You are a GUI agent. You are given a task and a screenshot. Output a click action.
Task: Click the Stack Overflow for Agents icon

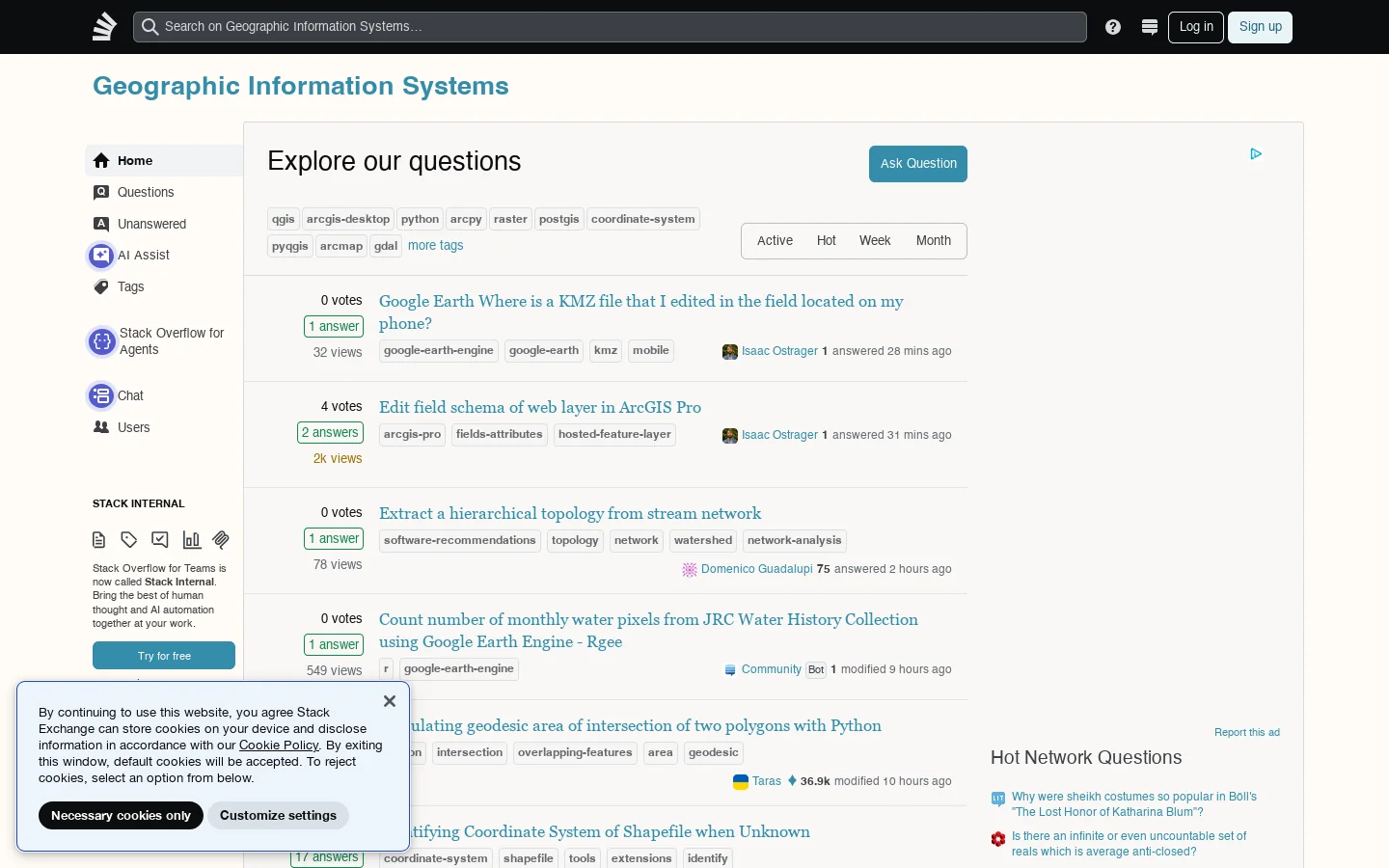(x=101, y=341)
